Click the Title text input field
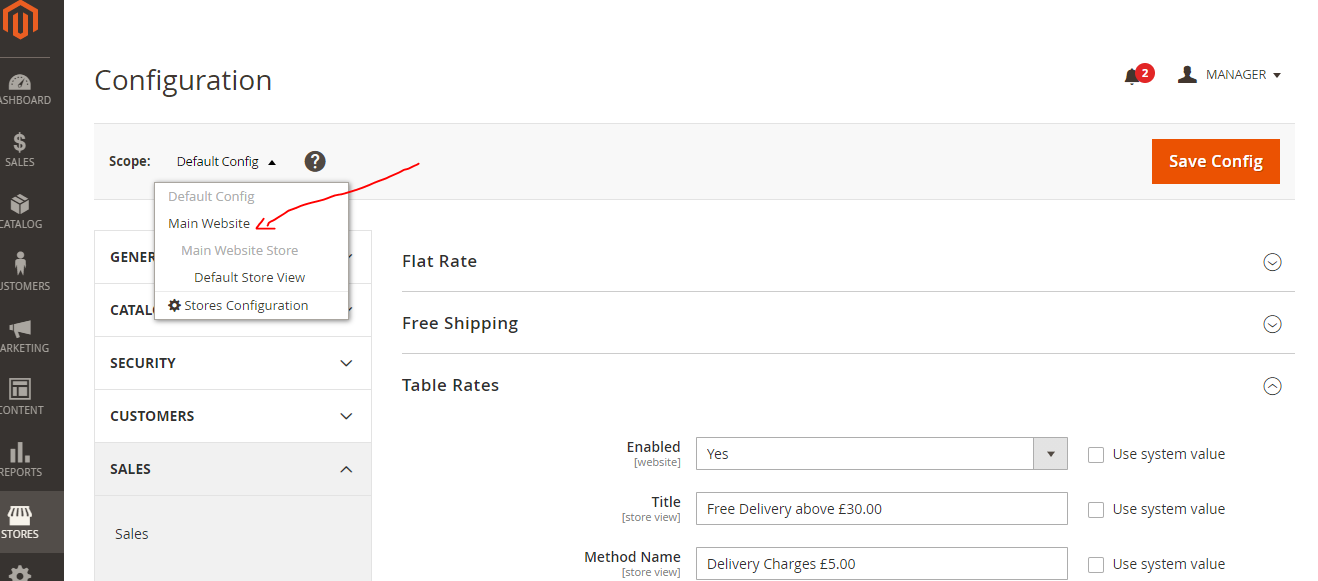The height and width of the screenshot is (581, 1318). (x=880, y=509)
